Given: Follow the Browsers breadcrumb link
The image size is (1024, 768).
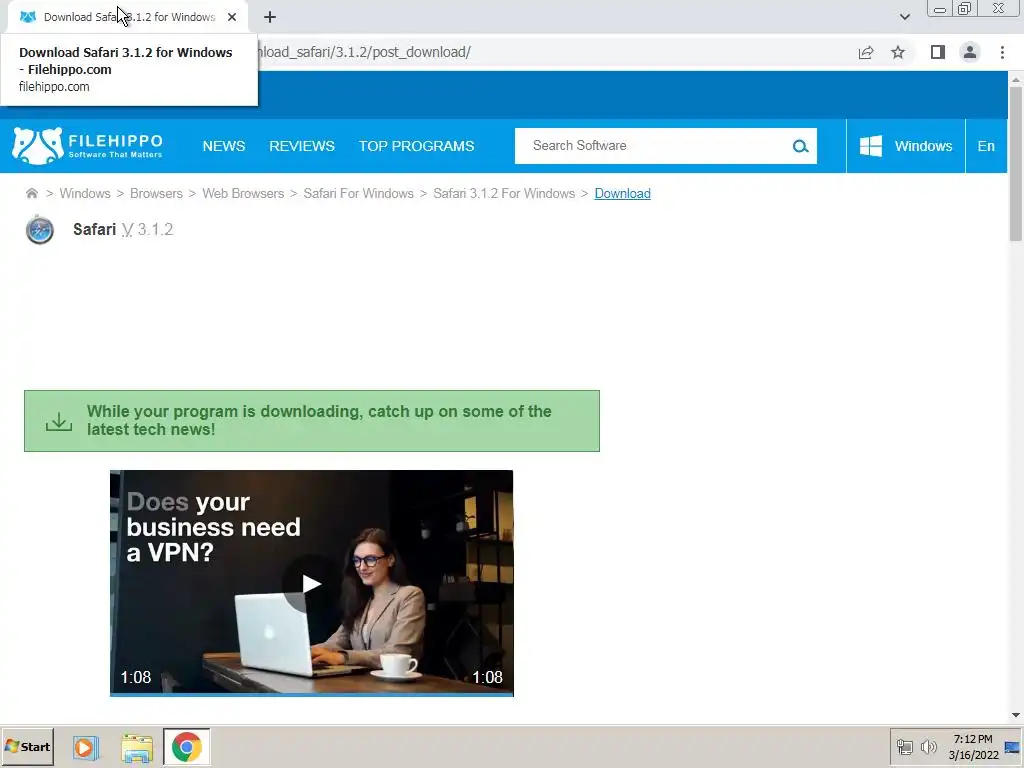Looking at the screenshot, I should pos(156,193).
